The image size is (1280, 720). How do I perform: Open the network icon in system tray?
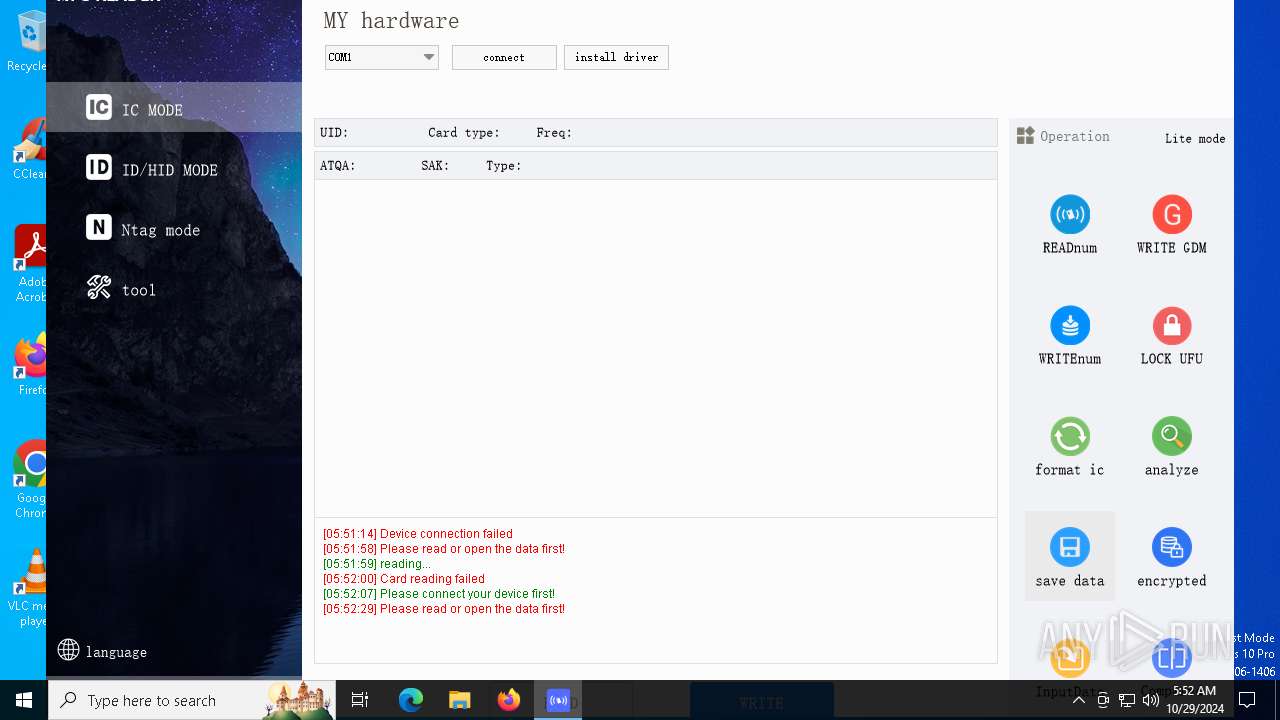[x=1127, y=700]
